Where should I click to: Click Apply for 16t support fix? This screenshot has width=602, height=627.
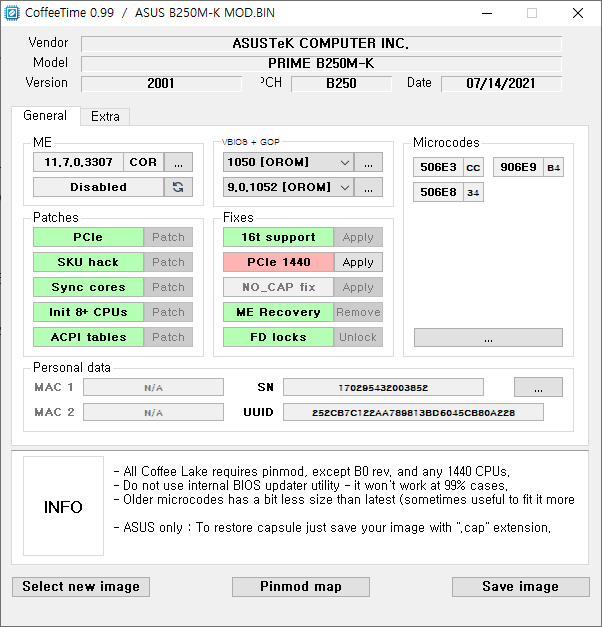click(x=358, y=237)
